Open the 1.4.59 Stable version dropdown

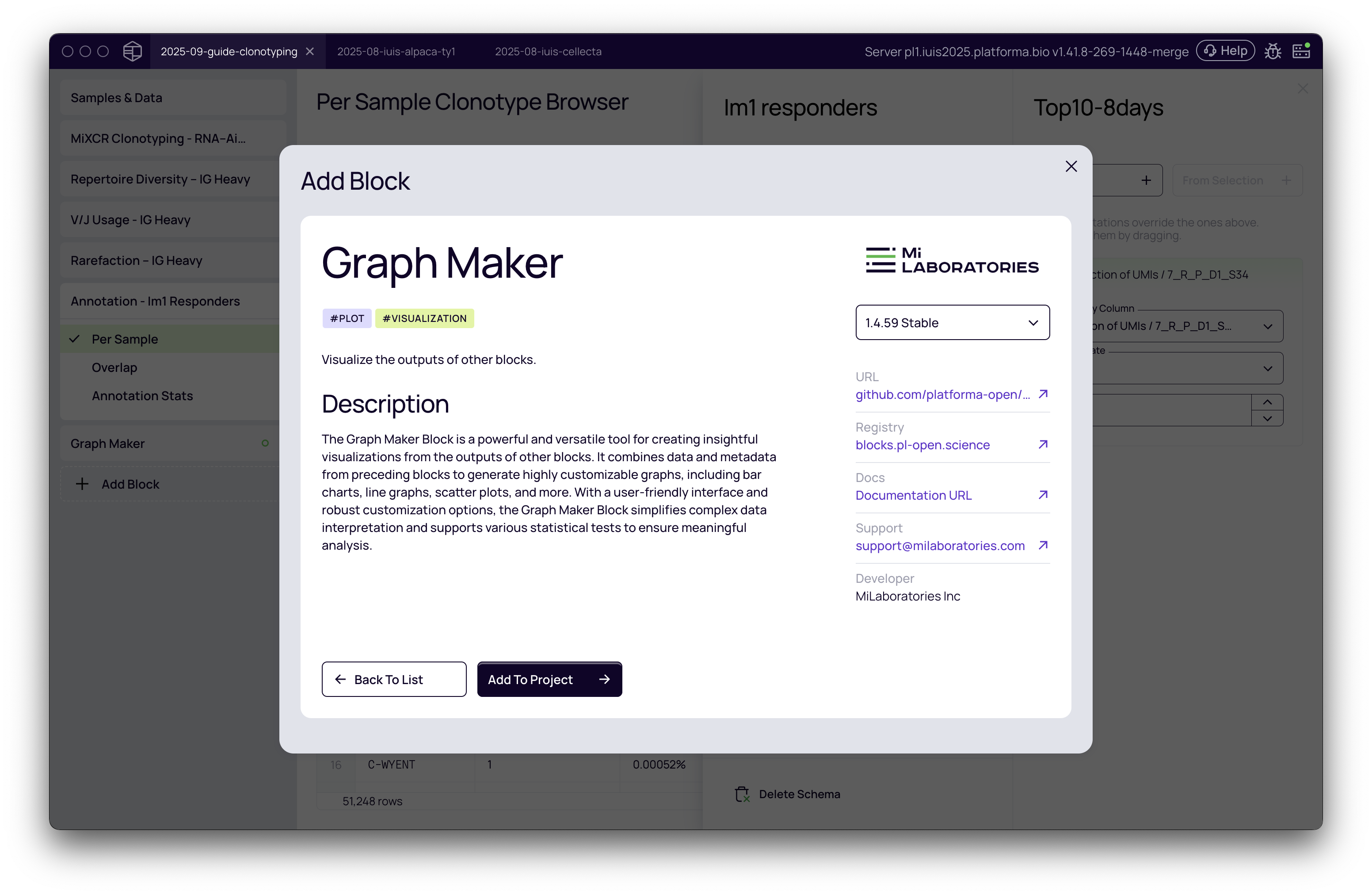click(x=953, y=322)
